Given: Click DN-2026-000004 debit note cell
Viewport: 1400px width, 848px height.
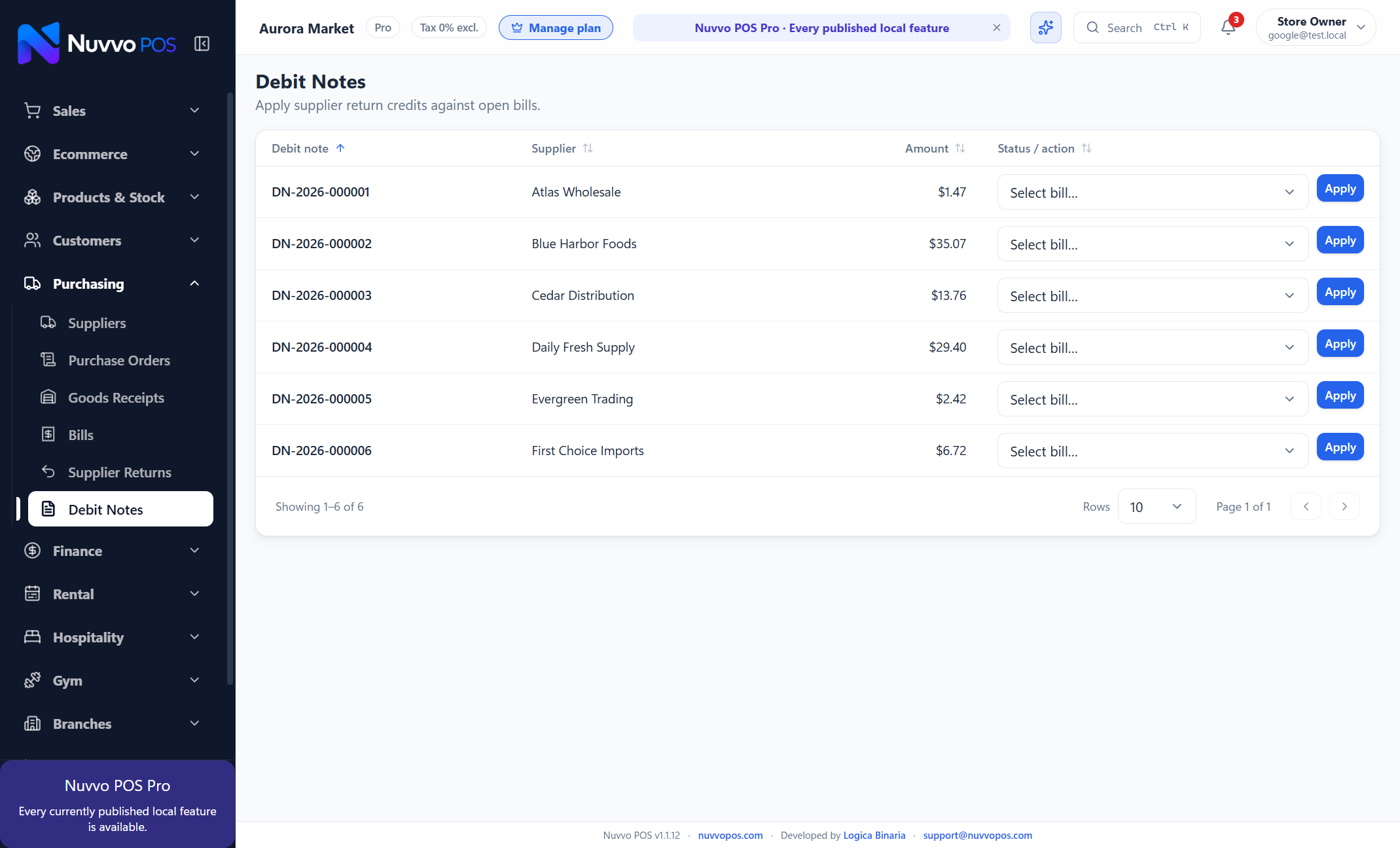Looking at the screenshot, I should pyautogui.click(x=322, y=347).
